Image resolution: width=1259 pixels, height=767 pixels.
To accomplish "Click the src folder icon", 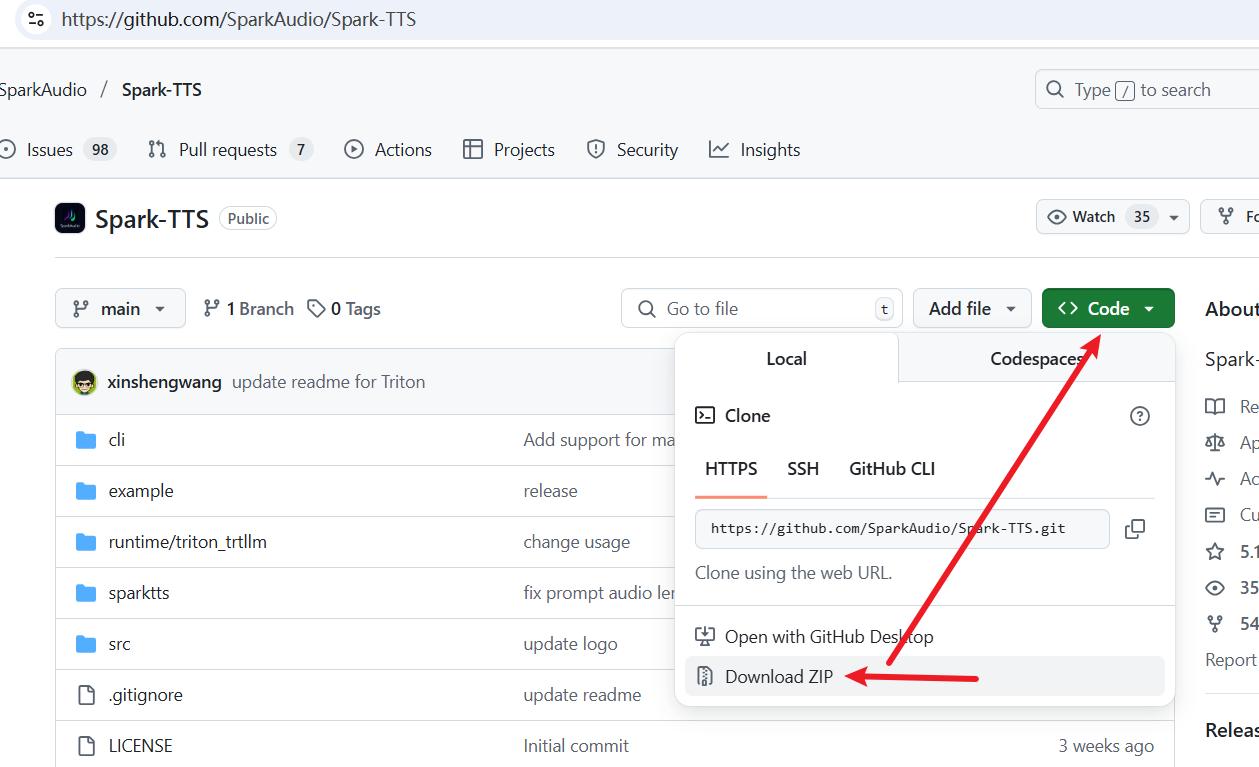I will (86, 644).
